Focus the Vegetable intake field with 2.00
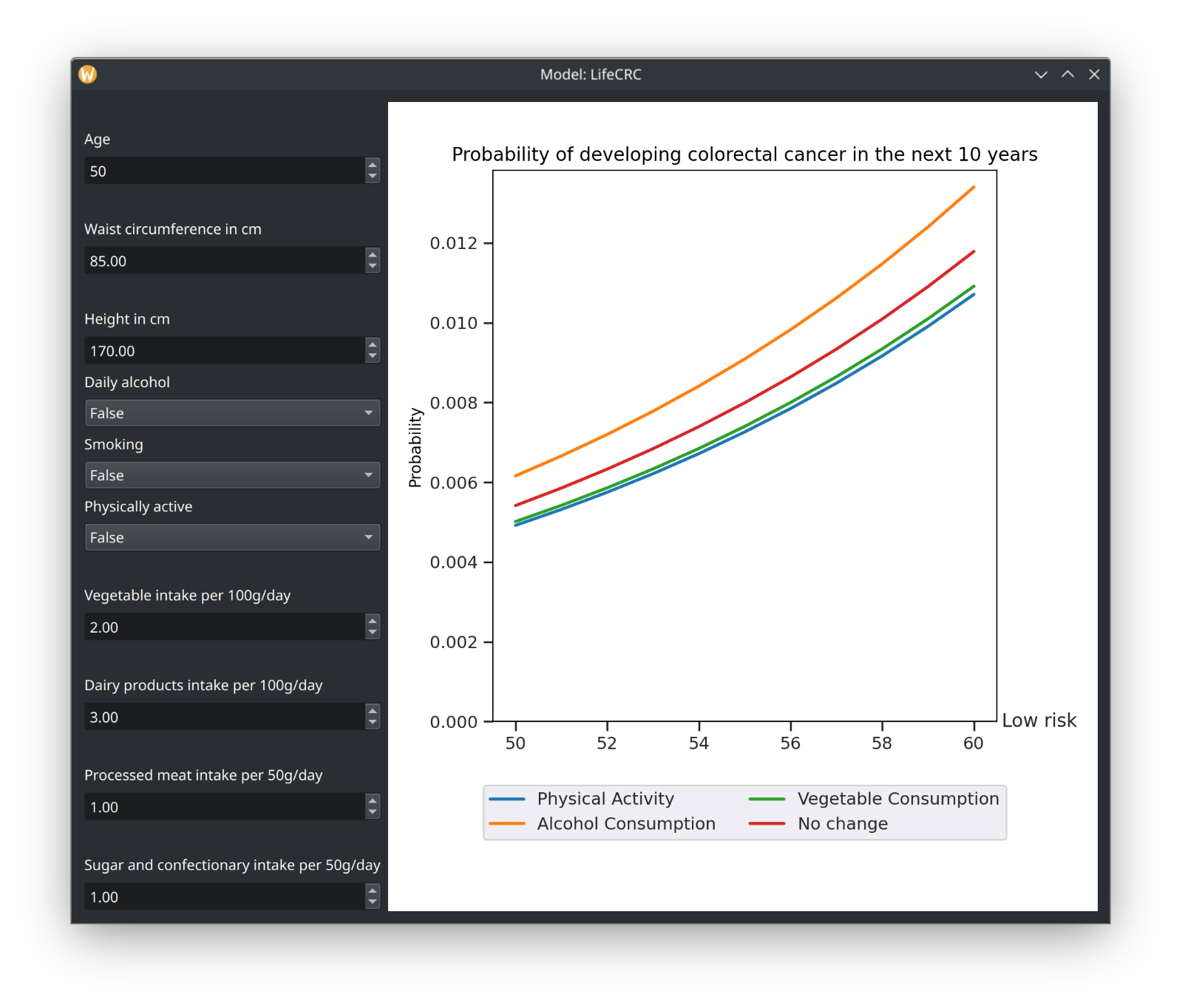 (225, 627)
